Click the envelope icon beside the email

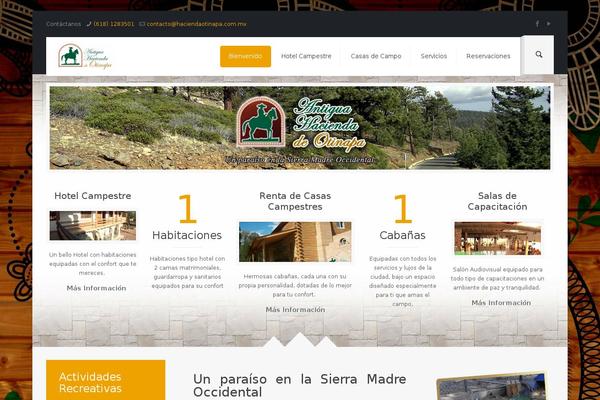click(x=142, y=24)
